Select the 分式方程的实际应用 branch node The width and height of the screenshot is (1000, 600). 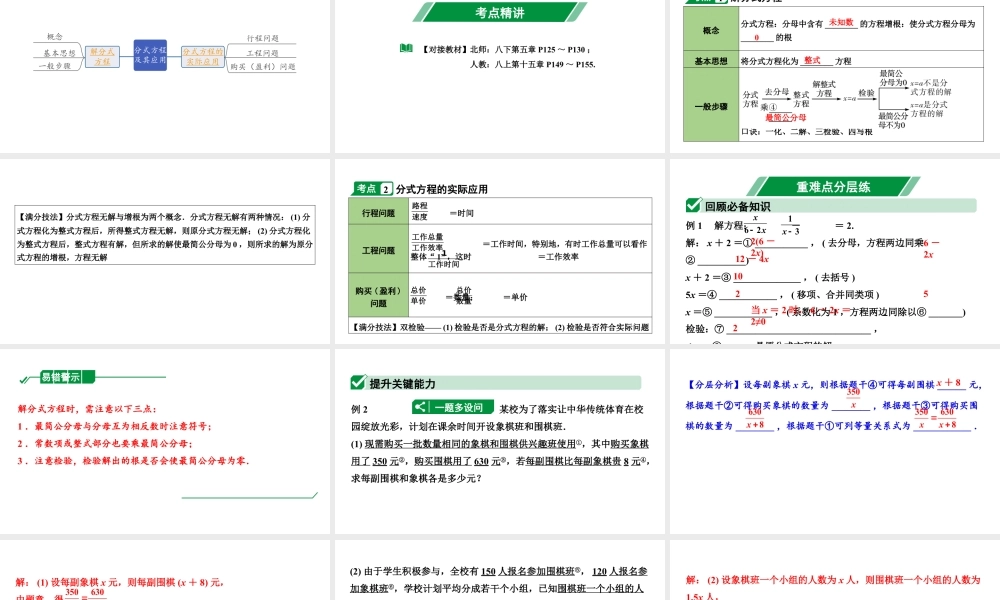tap(203, 57)
